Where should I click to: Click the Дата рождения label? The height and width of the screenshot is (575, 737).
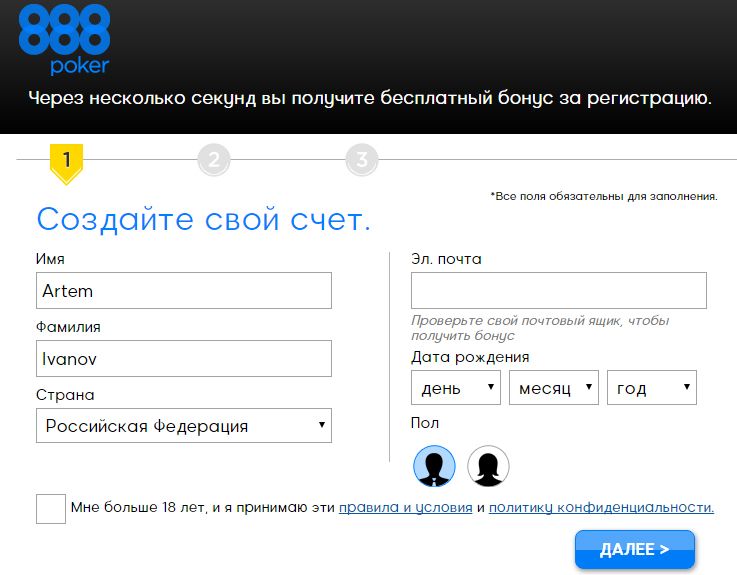[x=470, y=357]
